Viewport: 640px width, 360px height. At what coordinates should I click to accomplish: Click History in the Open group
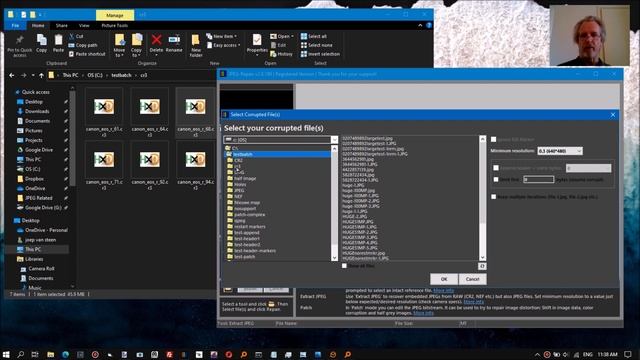coord(281,54)
